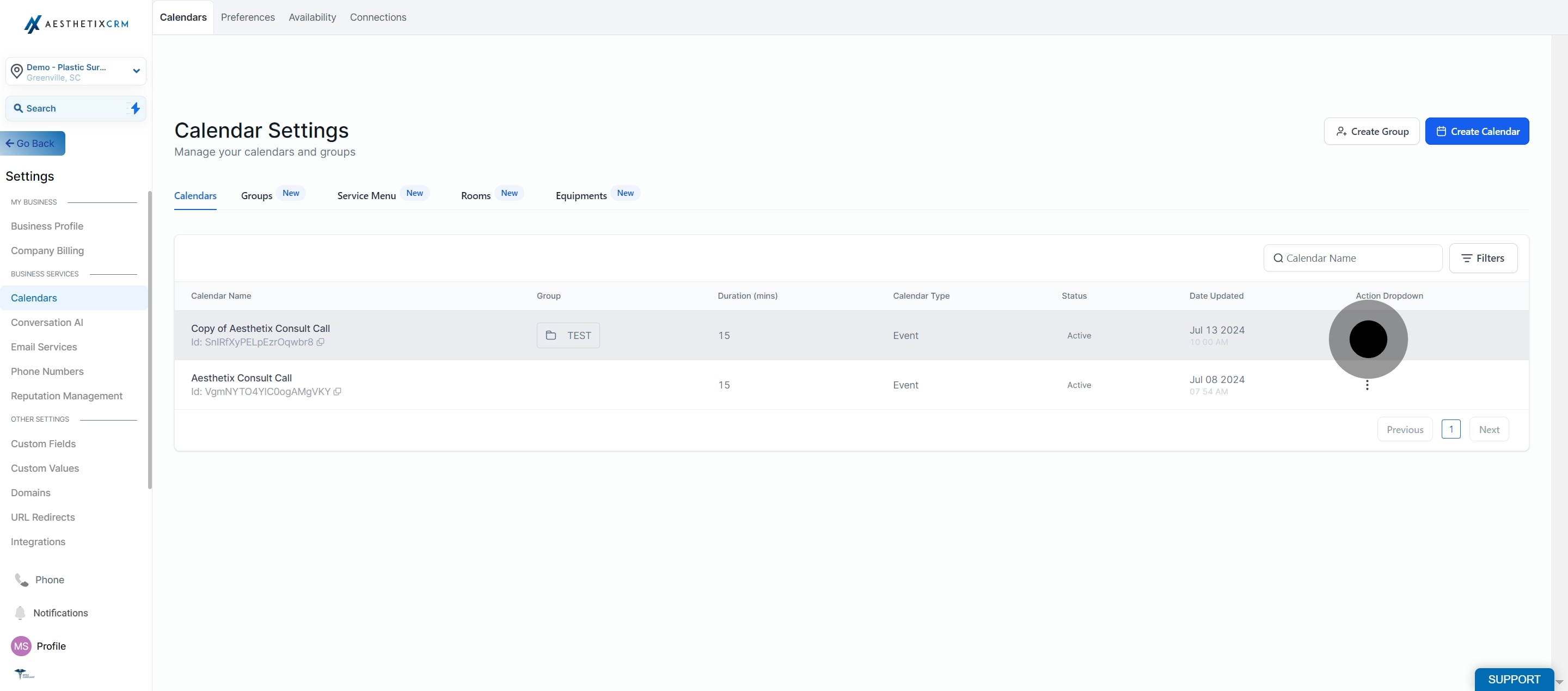Open Custom Values settings
This screenshot has height=691, width=1568.
[45, 468]
